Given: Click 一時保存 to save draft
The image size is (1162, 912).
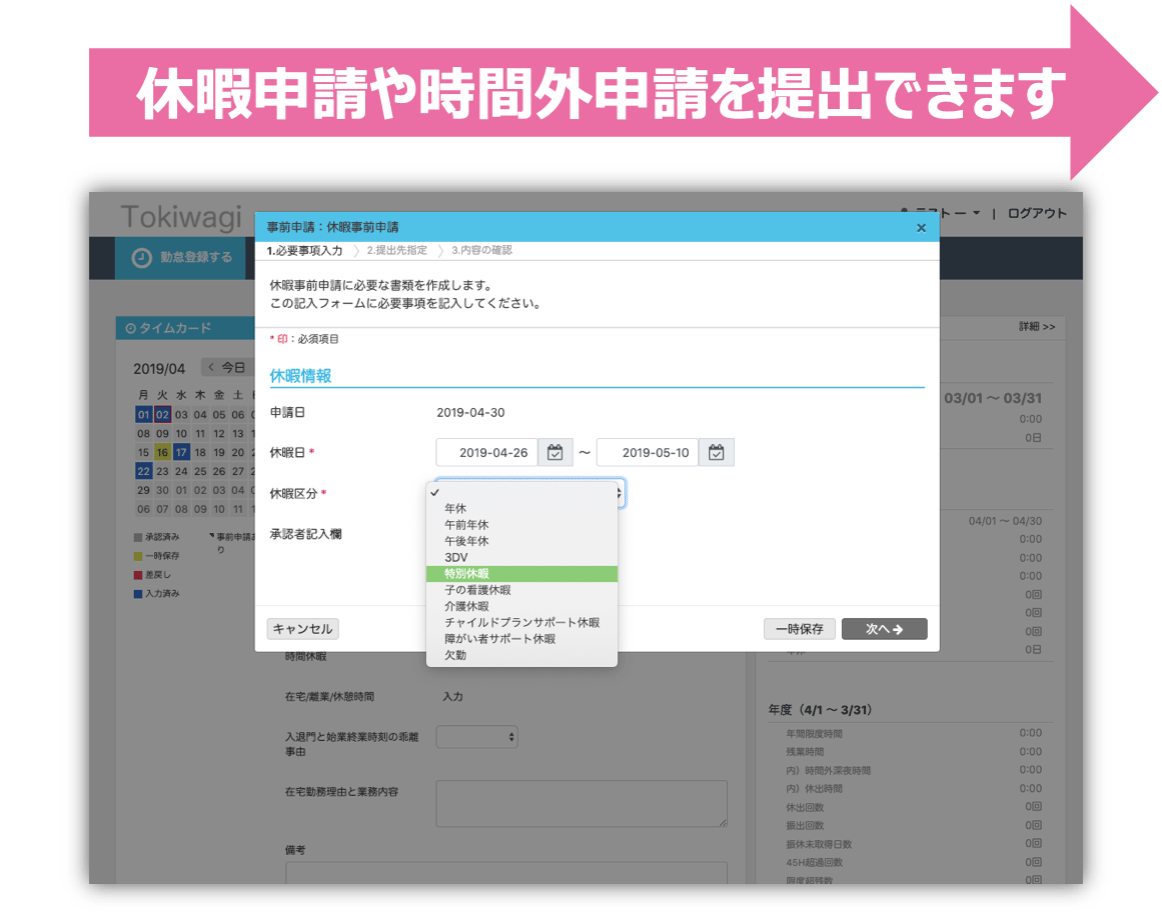Looking at the screenshot, I should tap(799, 629).
